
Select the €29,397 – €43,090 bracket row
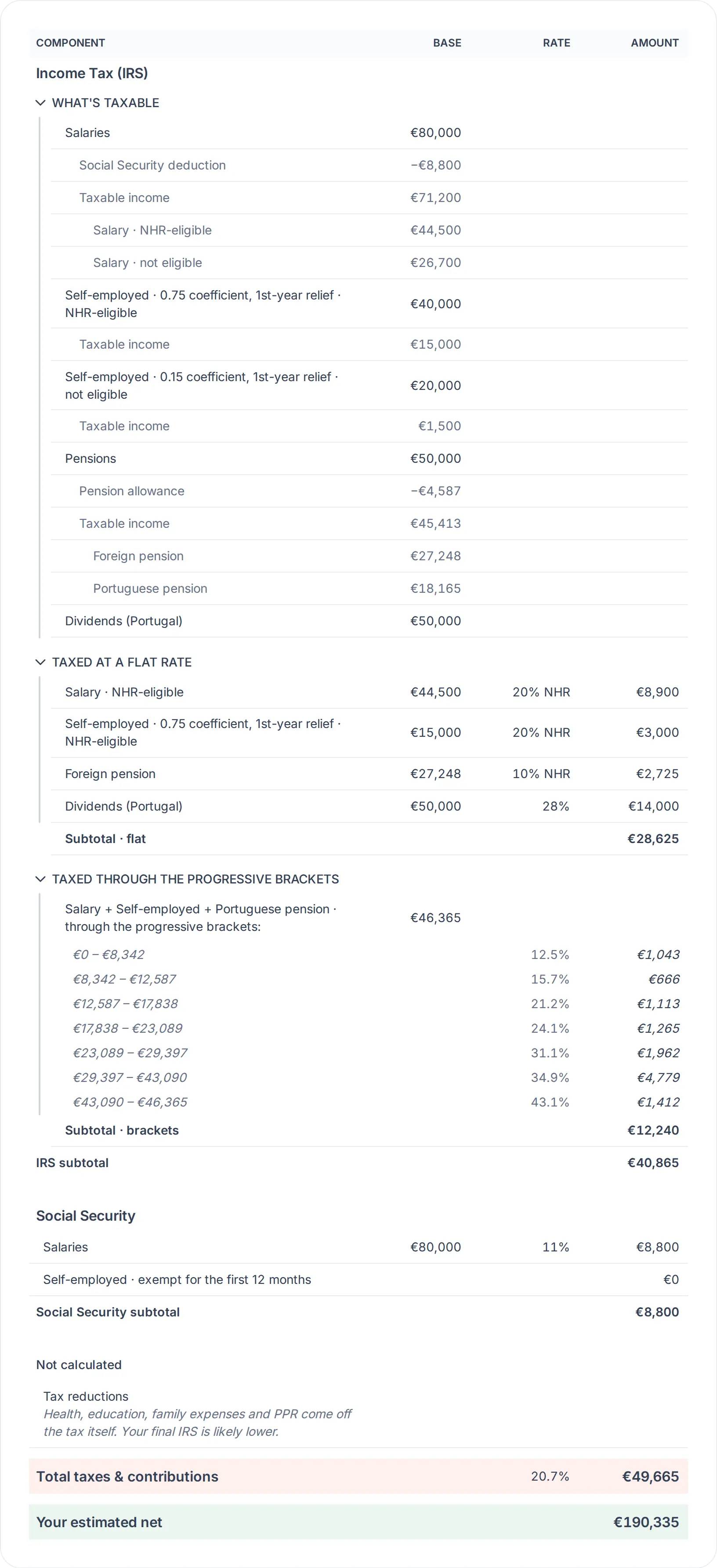[369, 1078]
